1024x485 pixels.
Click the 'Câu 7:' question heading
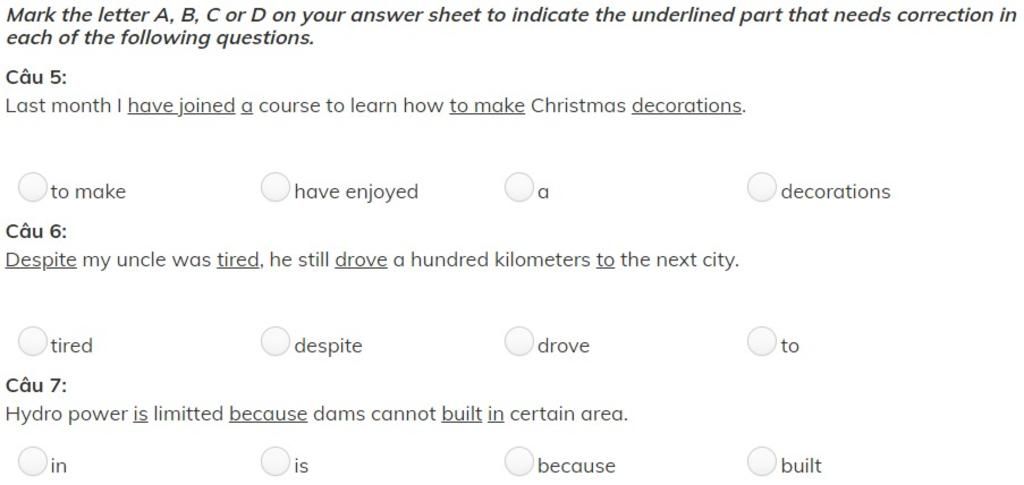coord(36,386)
